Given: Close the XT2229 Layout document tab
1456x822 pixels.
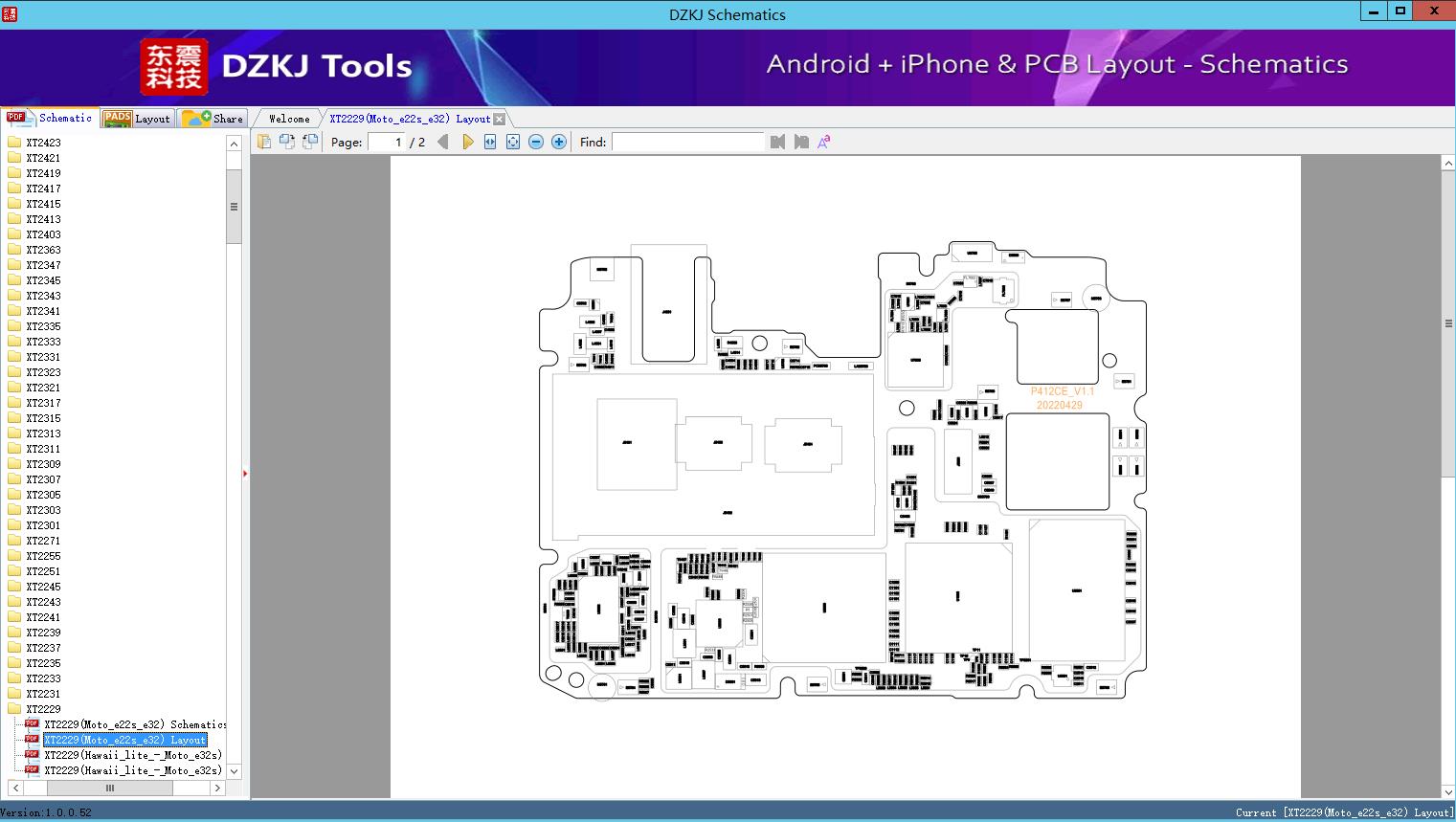Looking at the screenshot, I should 499,119.
